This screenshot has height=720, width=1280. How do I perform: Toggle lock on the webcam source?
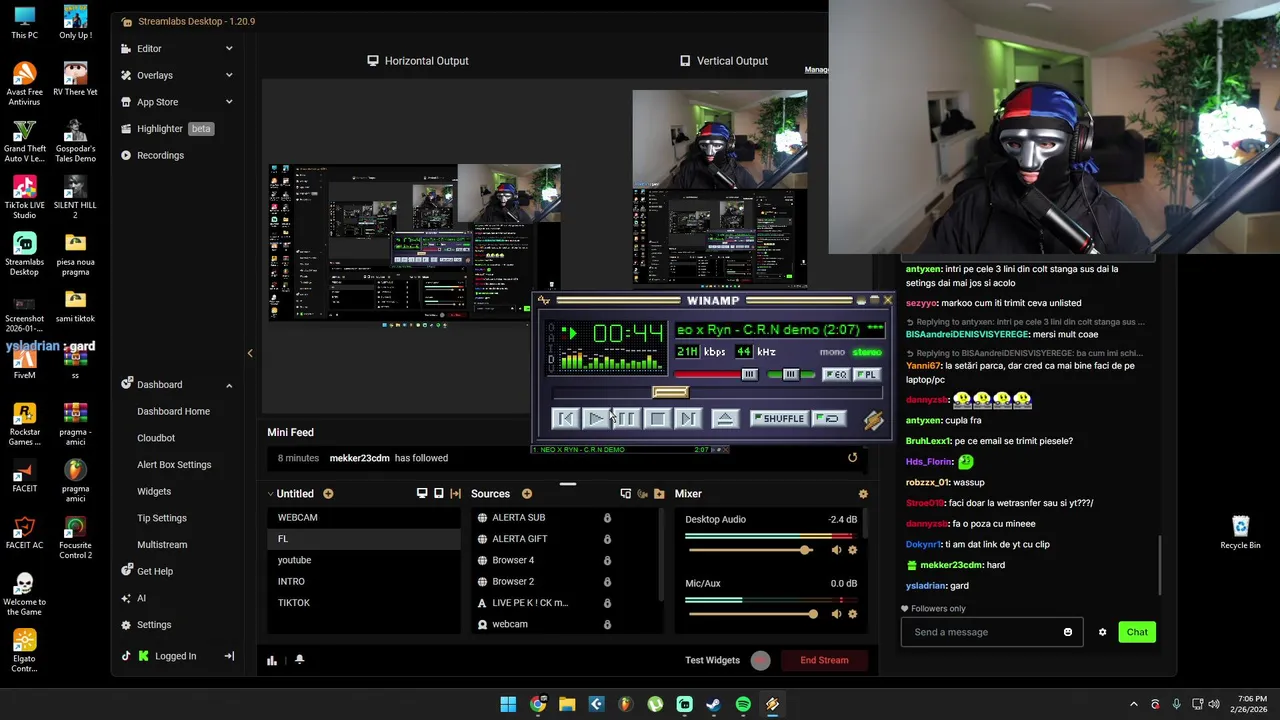pyautogui.click(x=607, y=625)
